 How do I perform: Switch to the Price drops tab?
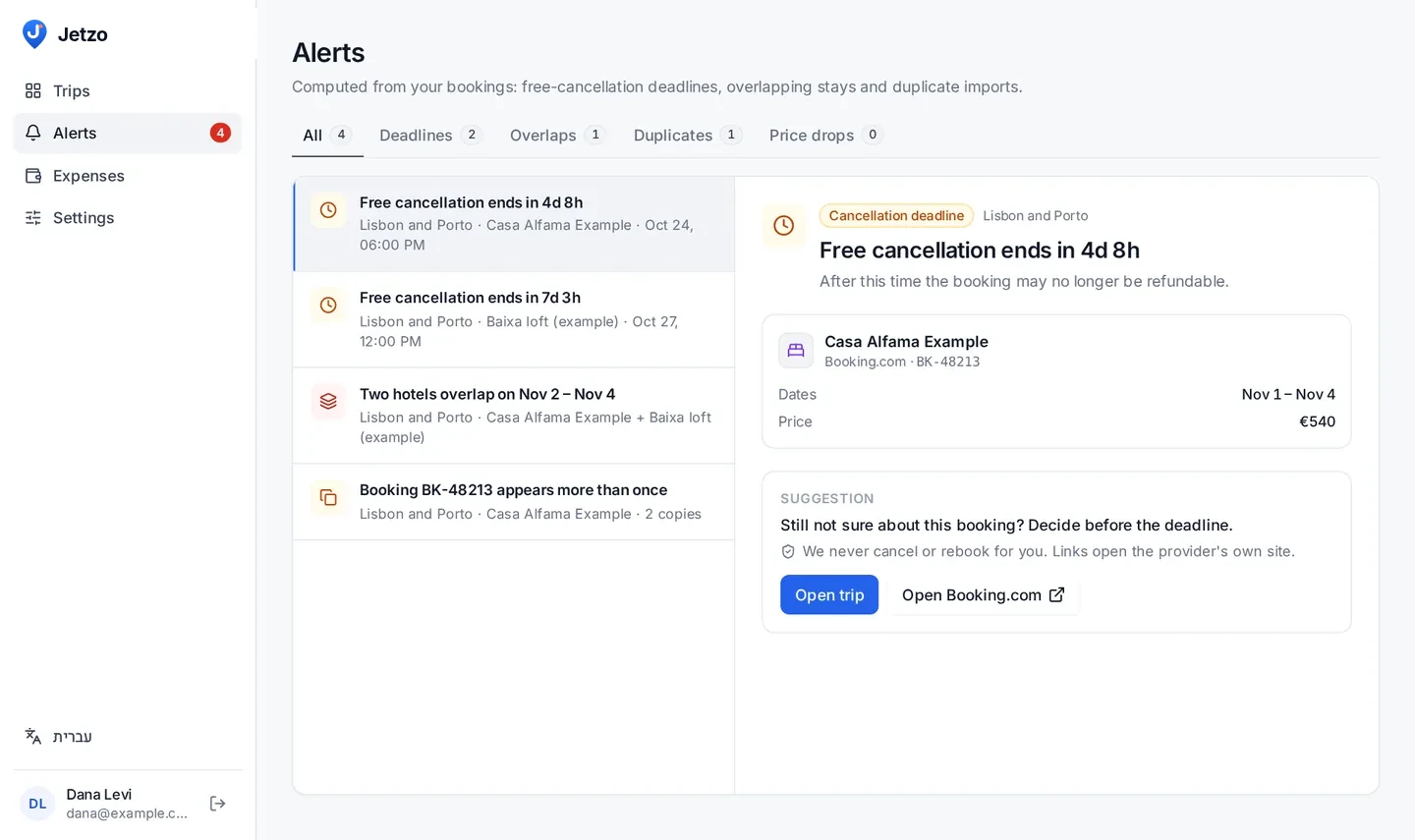(825, 136)
